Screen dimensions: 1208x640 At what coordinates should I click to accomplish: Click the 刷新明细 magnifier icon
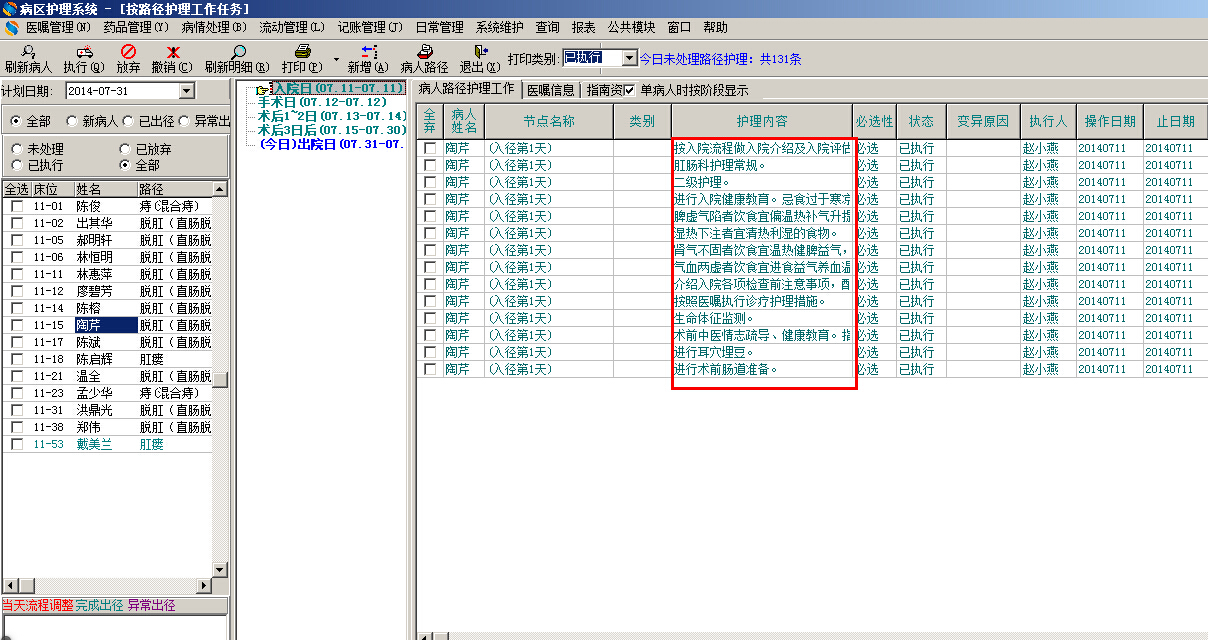(238, 51)
